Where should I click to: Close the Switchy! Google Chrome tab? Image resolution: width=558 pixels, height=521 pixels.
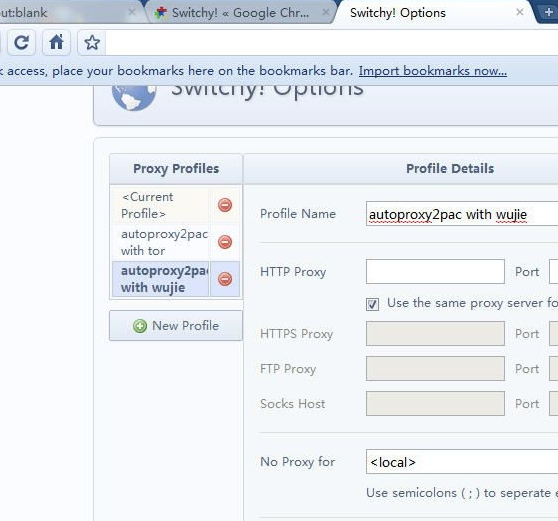(326, 12)
